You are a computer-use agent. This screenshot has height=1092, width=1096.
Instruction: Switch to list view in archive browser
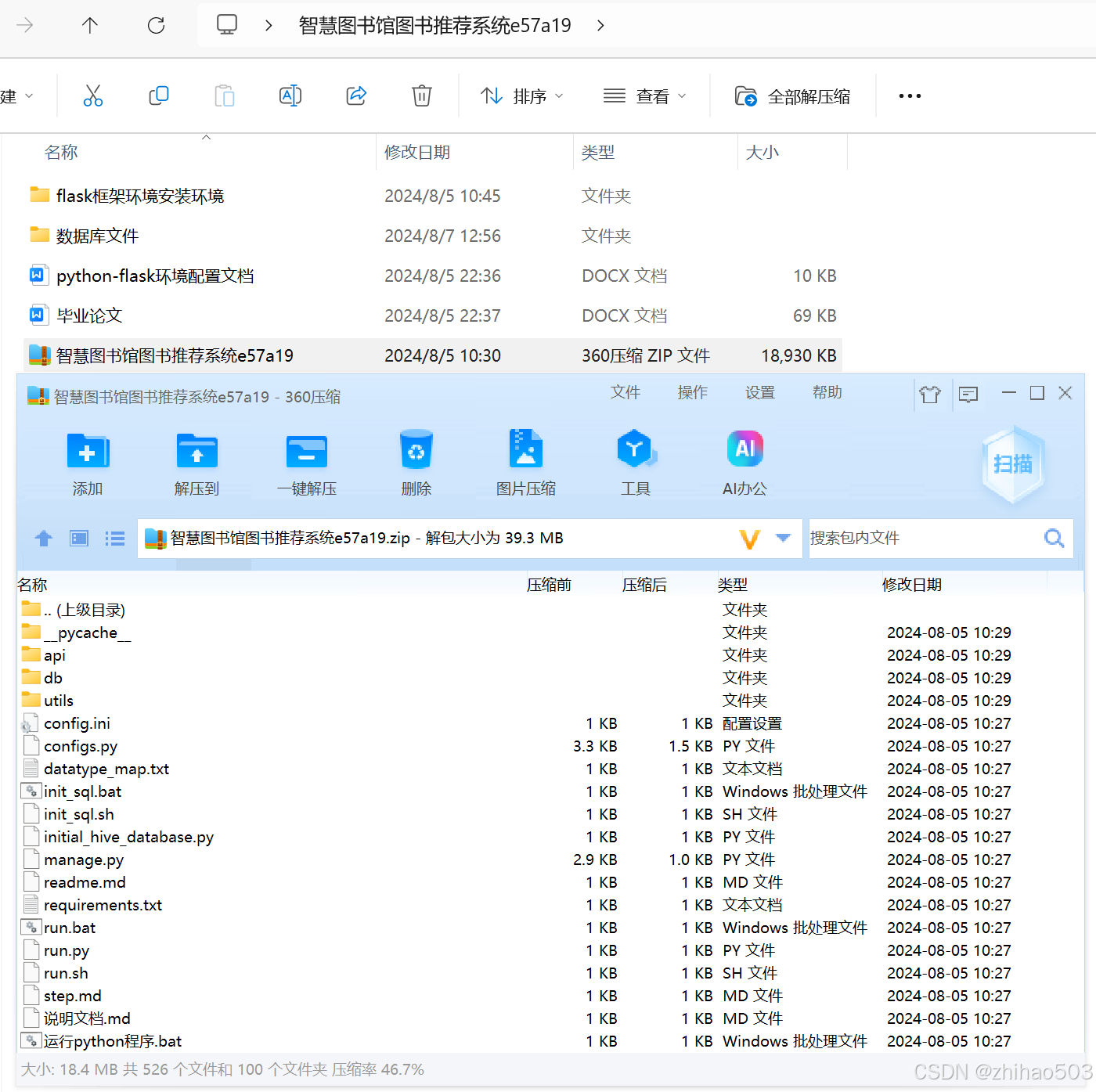[x=114, y=538]
